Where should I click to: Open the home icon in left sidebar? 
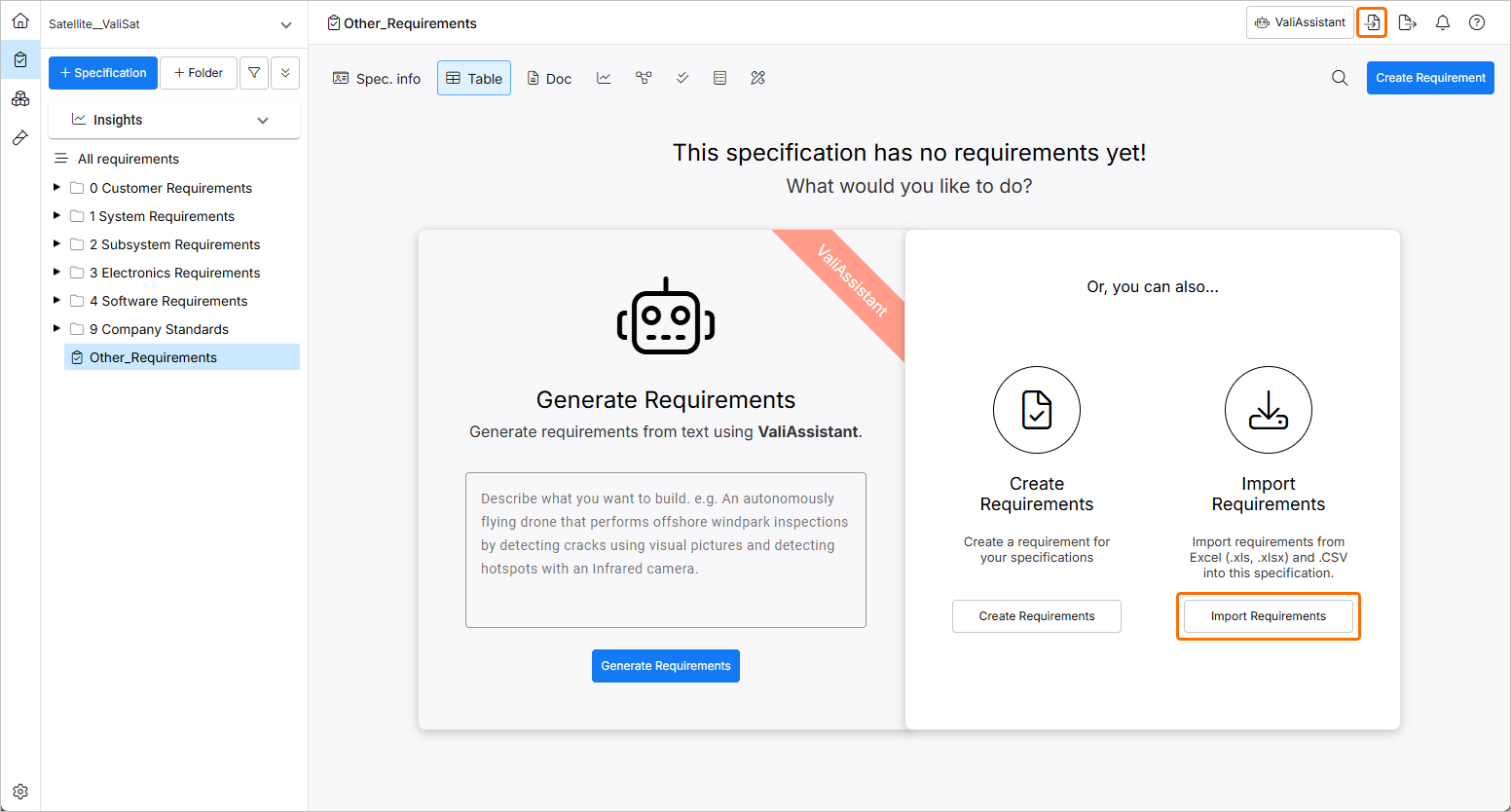(20, 20)
